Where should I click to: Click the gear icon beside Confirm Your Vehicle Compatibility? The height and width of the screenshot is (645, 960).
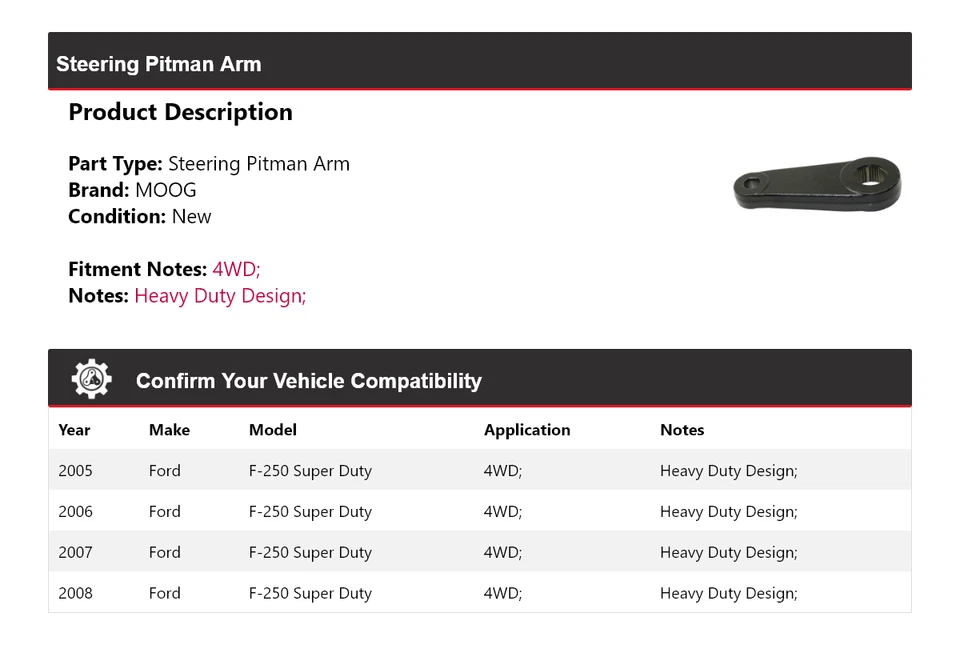(x=91, y=379)
